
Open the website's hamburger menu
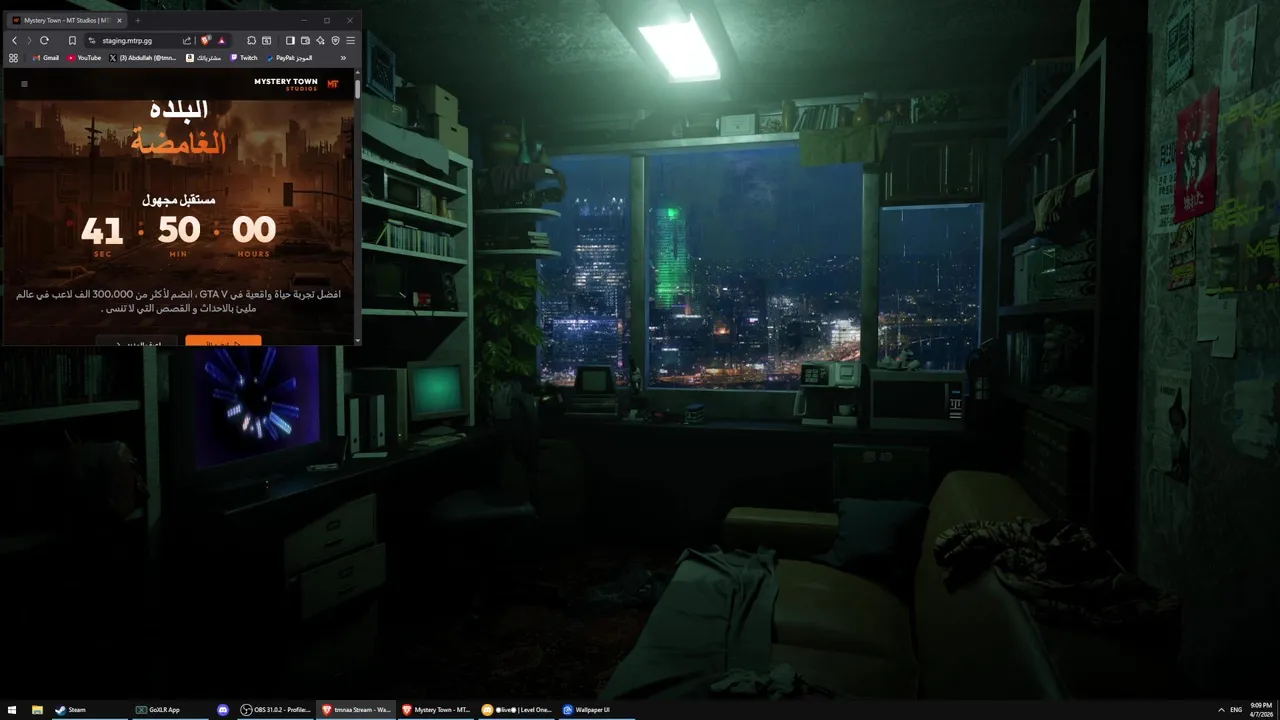(24, 84)
